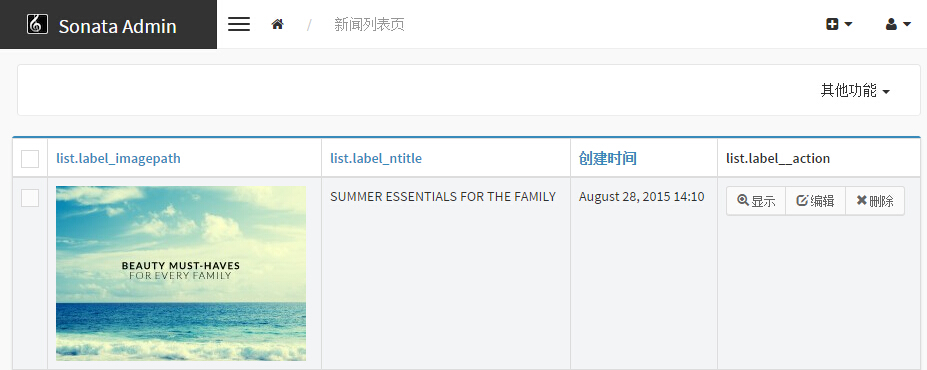This screenshot has width=927, height=370.
Task: Click the beach image thumbnail
Action: click(x=181, y=273)
